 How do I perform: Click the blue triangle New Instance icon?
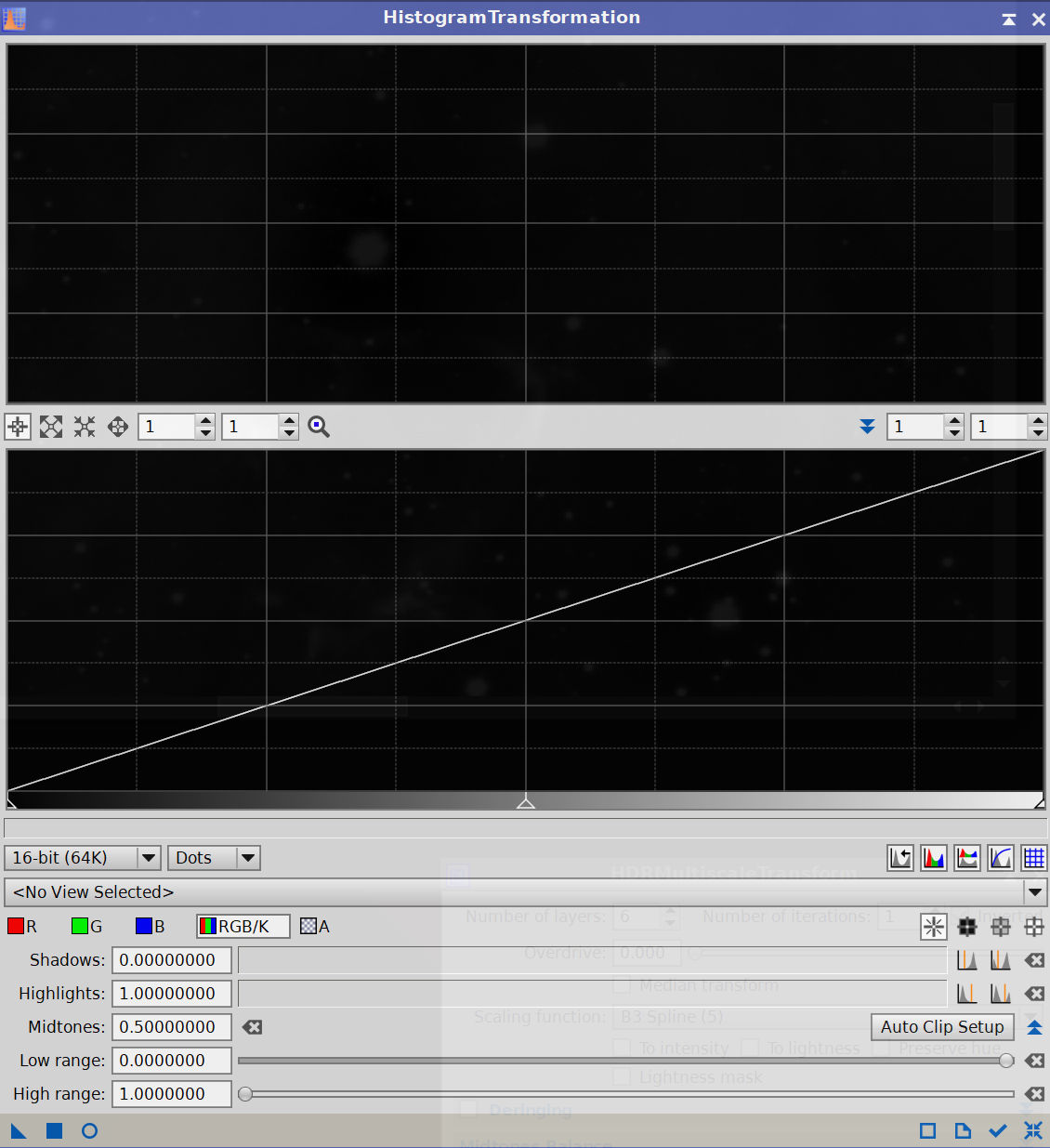coord(19,1131)
